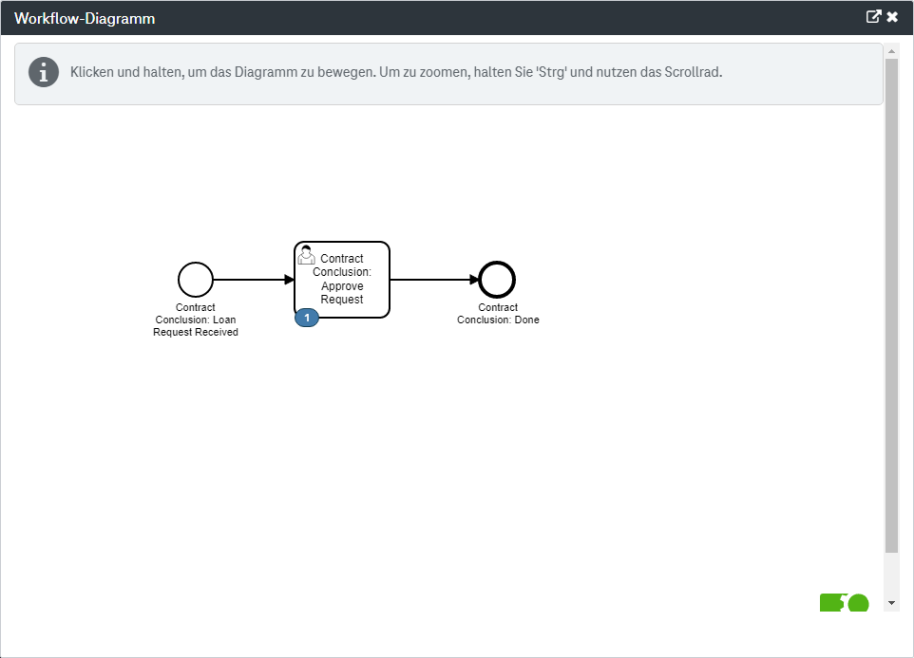Click the user icon in the Approve Request task
The width and height of the screenshot is (914, 658).
tap(306, 255)
